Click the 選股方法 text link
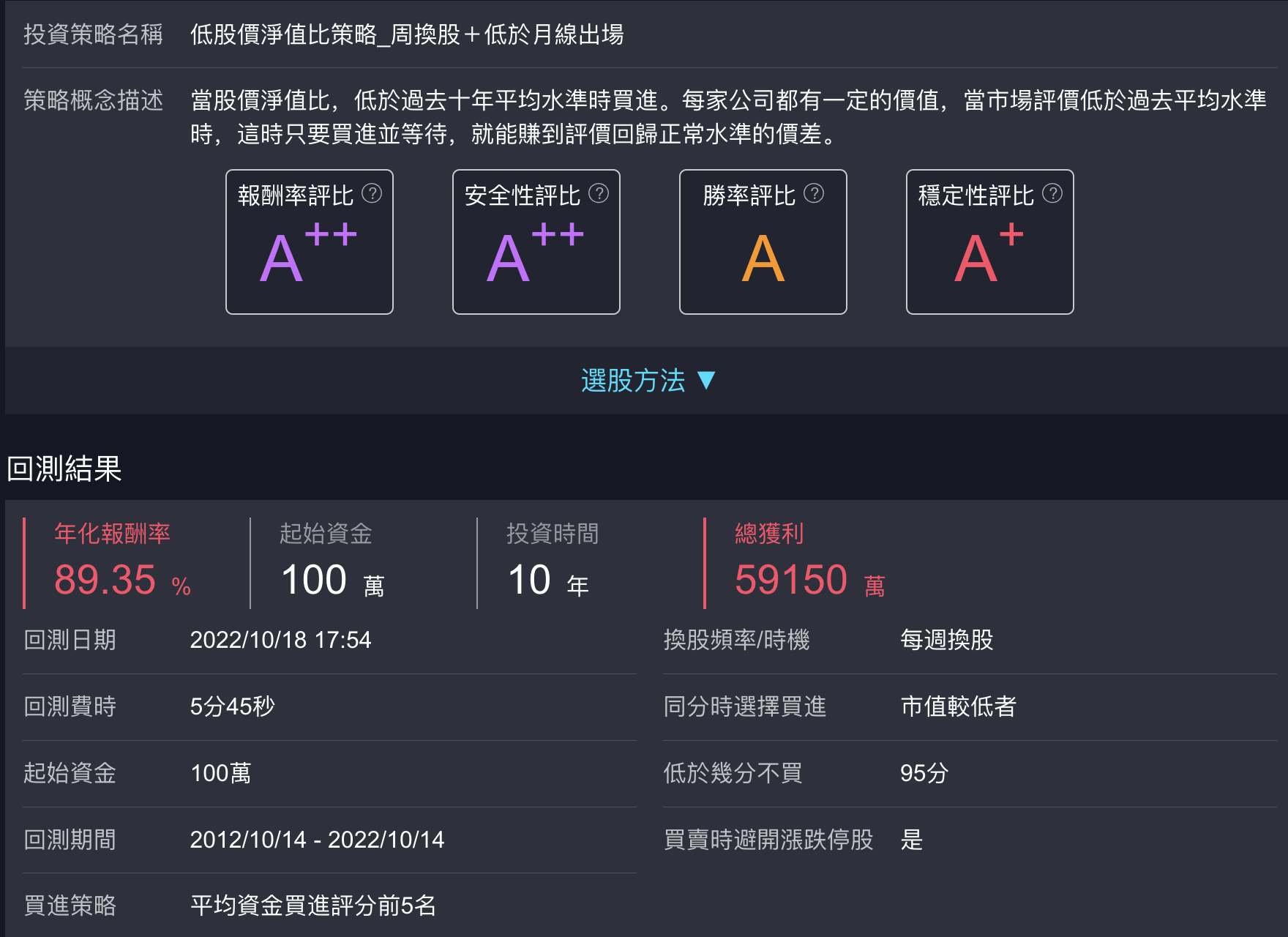The height and width of the screenshot is (937, 1288). pyautogui.click(x=633, y=381)
